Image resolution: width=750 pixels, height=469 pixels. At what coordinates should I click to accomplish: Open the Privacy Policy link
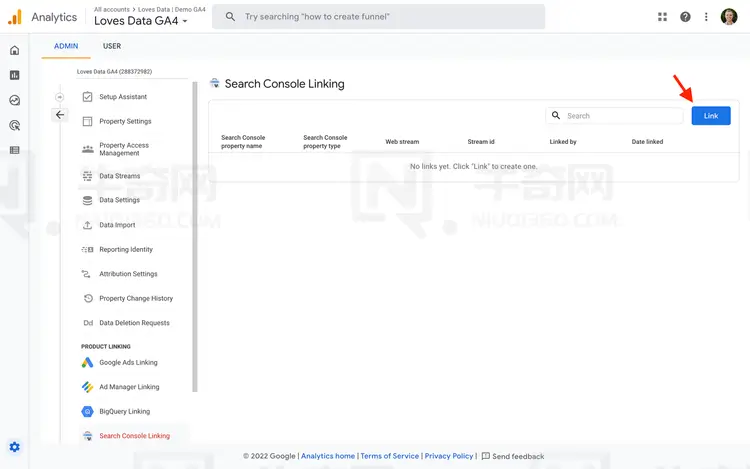pos(449,456)
